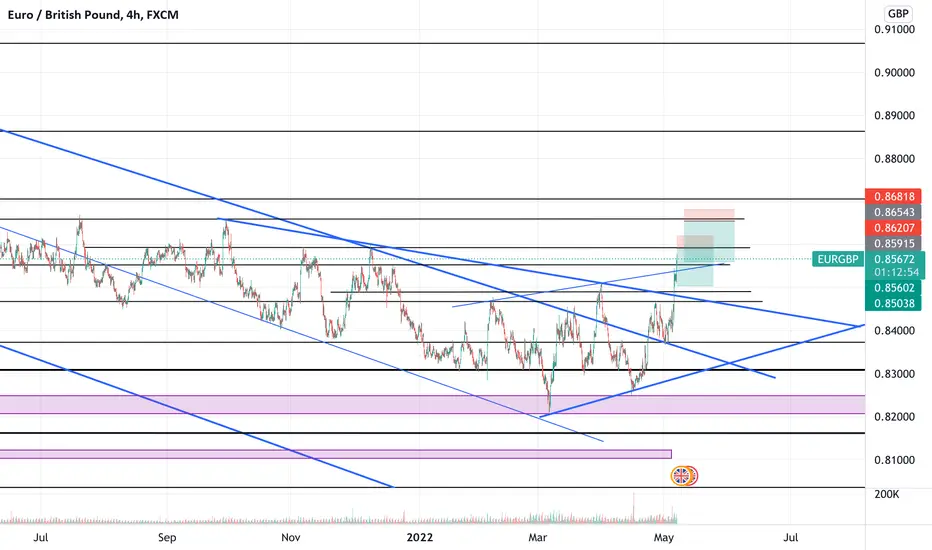The height and width of the screenshot is (550, 932).
Task: Select the wide purple zone near 0.82000
Action: click(x=432, y=404)
